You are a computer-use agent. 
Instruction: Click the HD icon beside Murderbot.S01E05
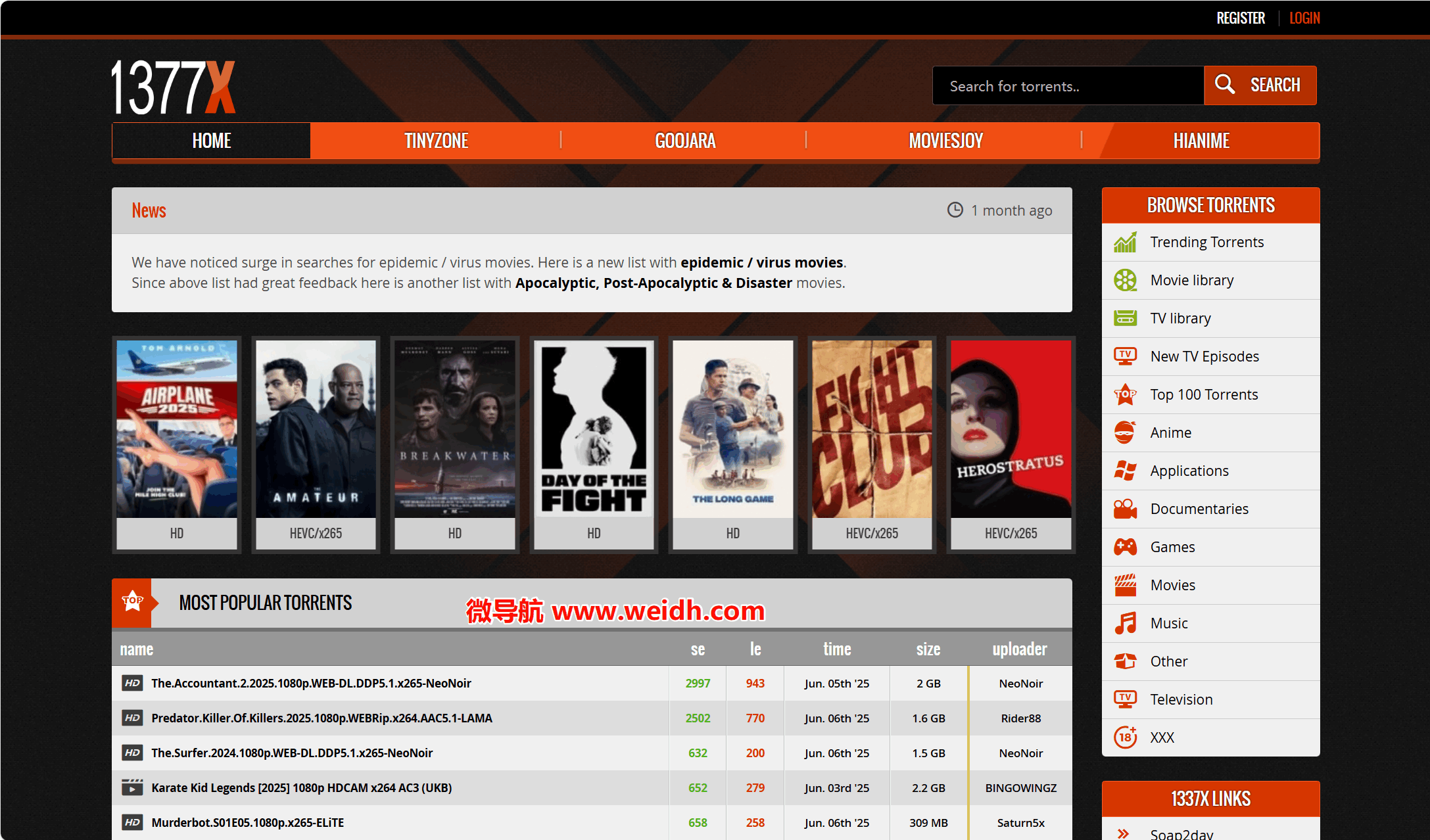132,823
